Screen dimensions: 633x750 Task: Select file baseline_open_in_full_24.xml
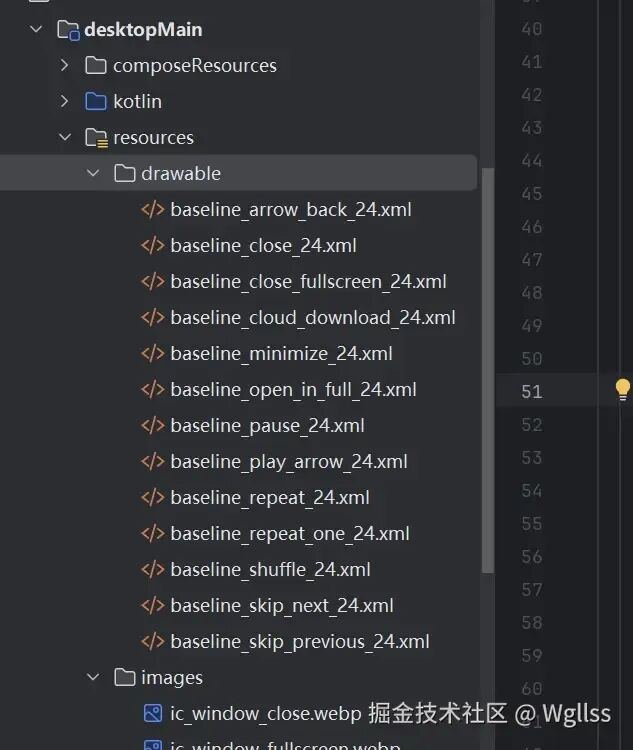[x=293, y=390]
